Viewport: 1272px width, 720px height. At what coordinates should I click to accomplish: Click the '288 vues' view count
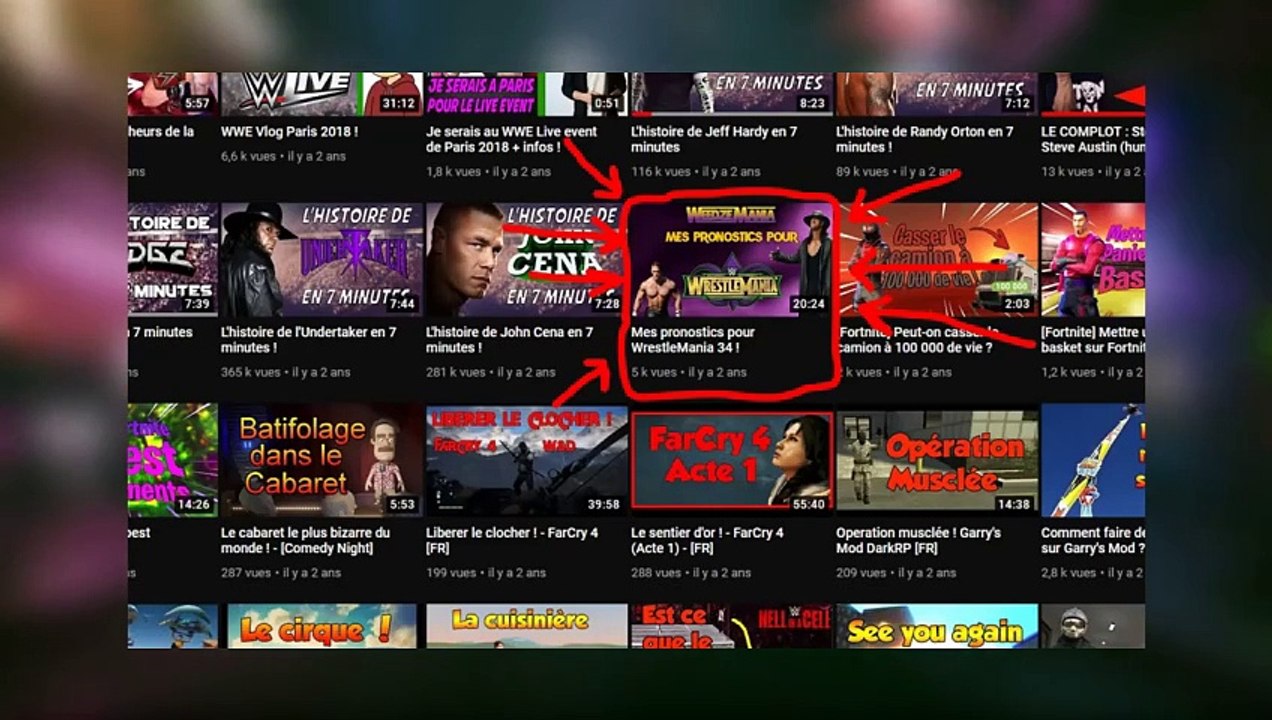coord(656,573)
